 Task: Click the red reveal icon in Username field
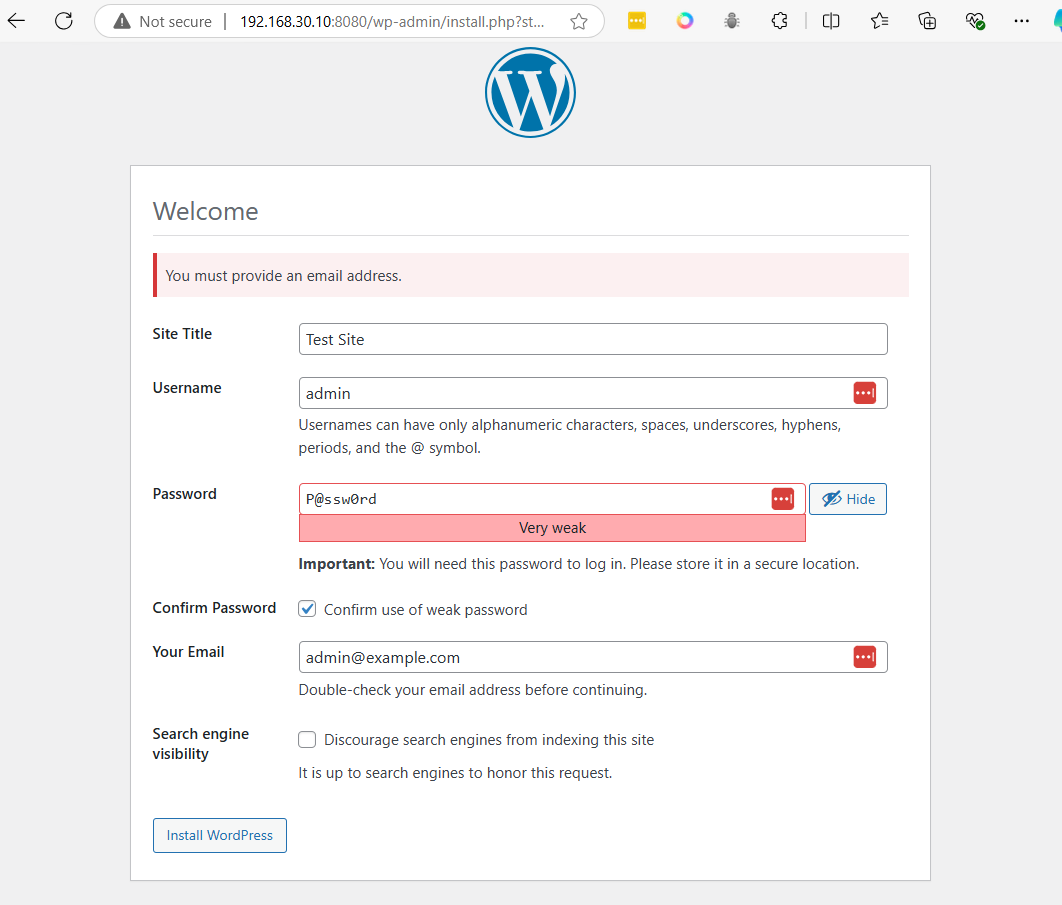(x=864, y=392)
